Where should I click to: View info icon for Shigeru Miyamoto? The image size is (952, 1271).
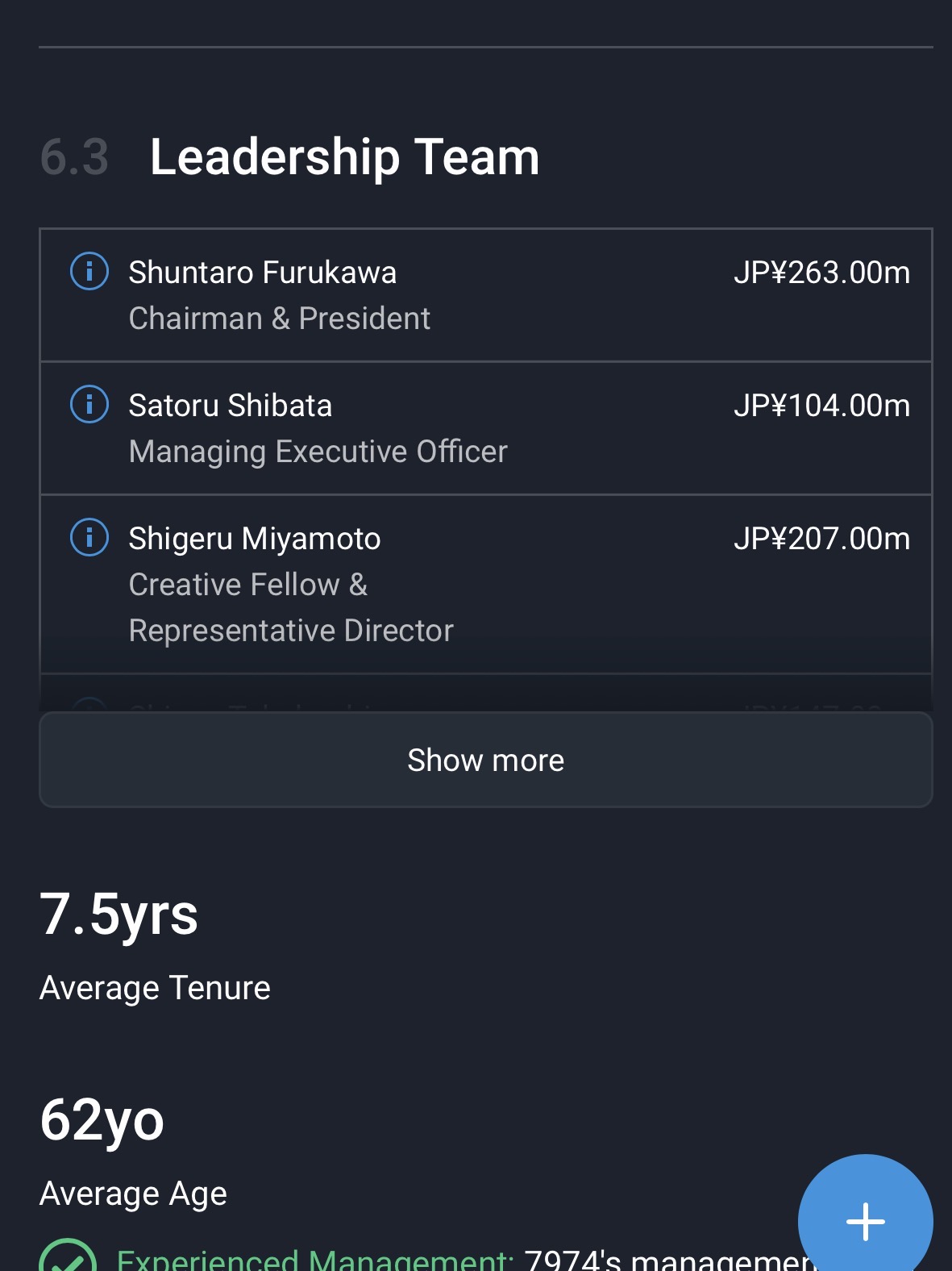coord(89,537)
